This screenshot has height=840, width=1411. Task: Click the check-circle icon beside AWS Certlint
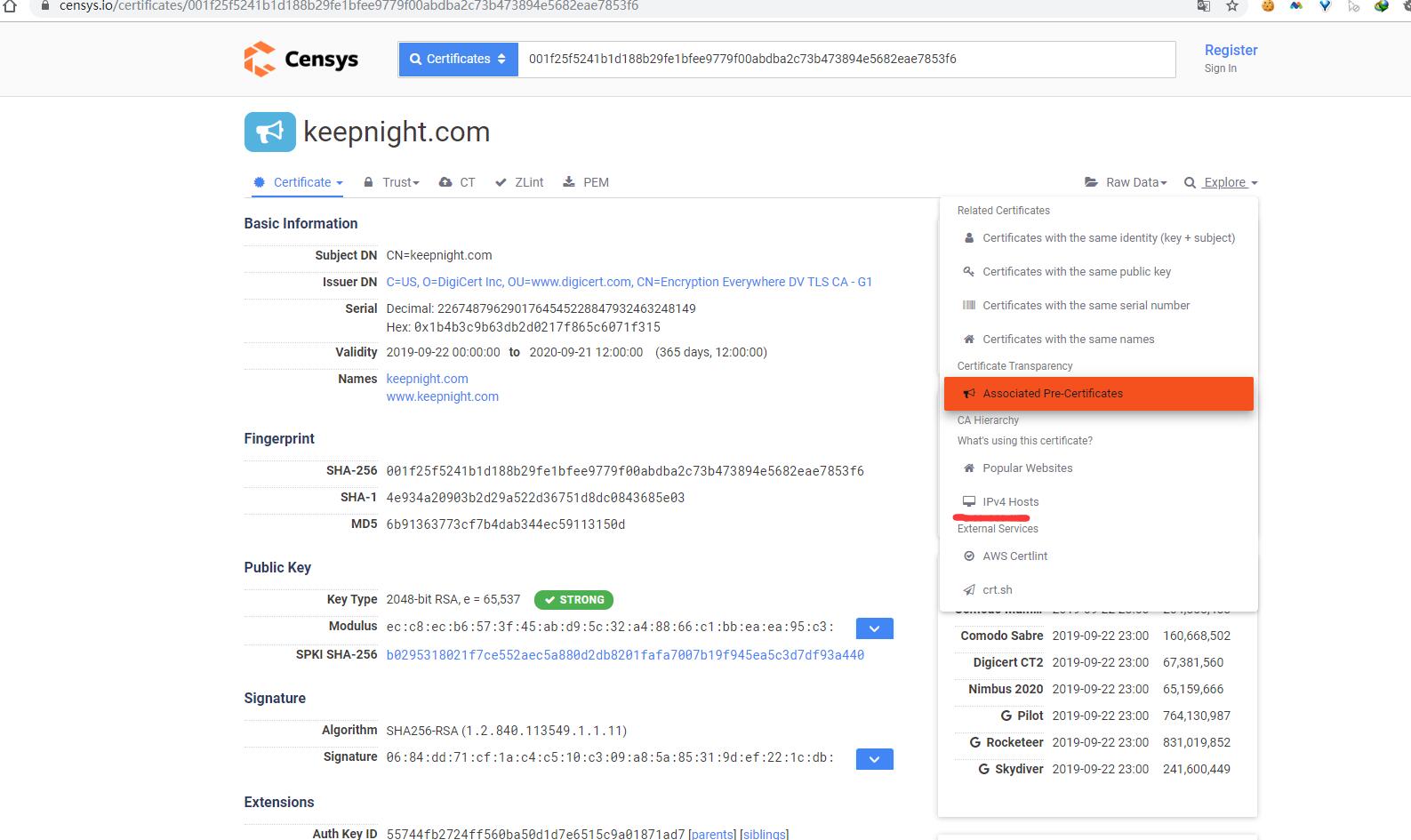(969, 556)
